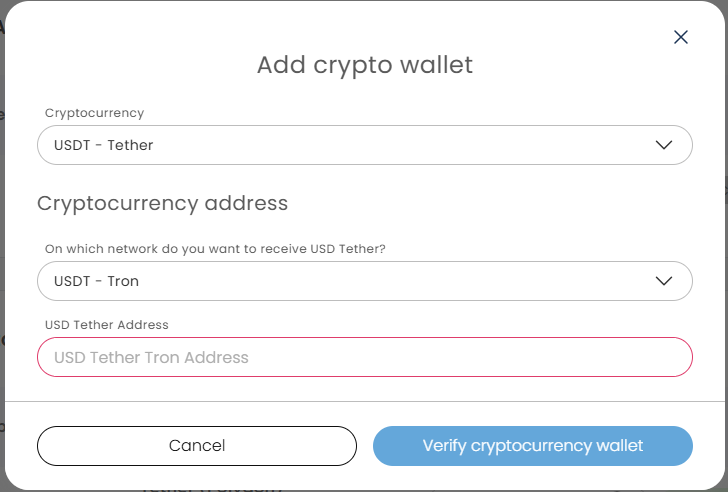The height and width of the screenshot is (492, 728).
Task: Click the 'USD Tether Address' field label
Action: point(107,324)
